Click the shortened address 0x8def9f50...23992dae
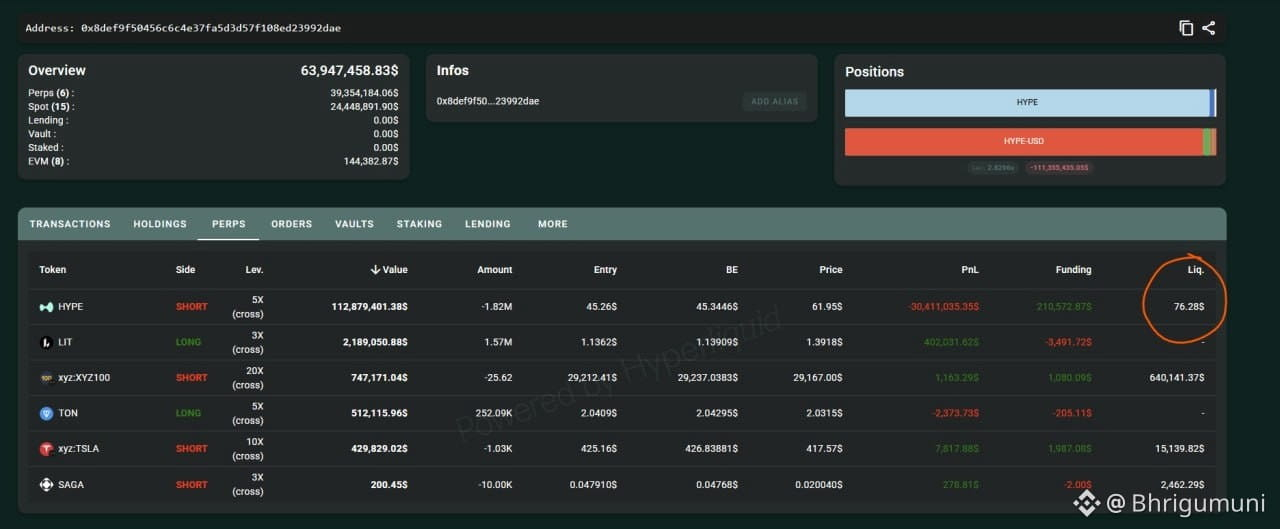 (x=488, y=101)
